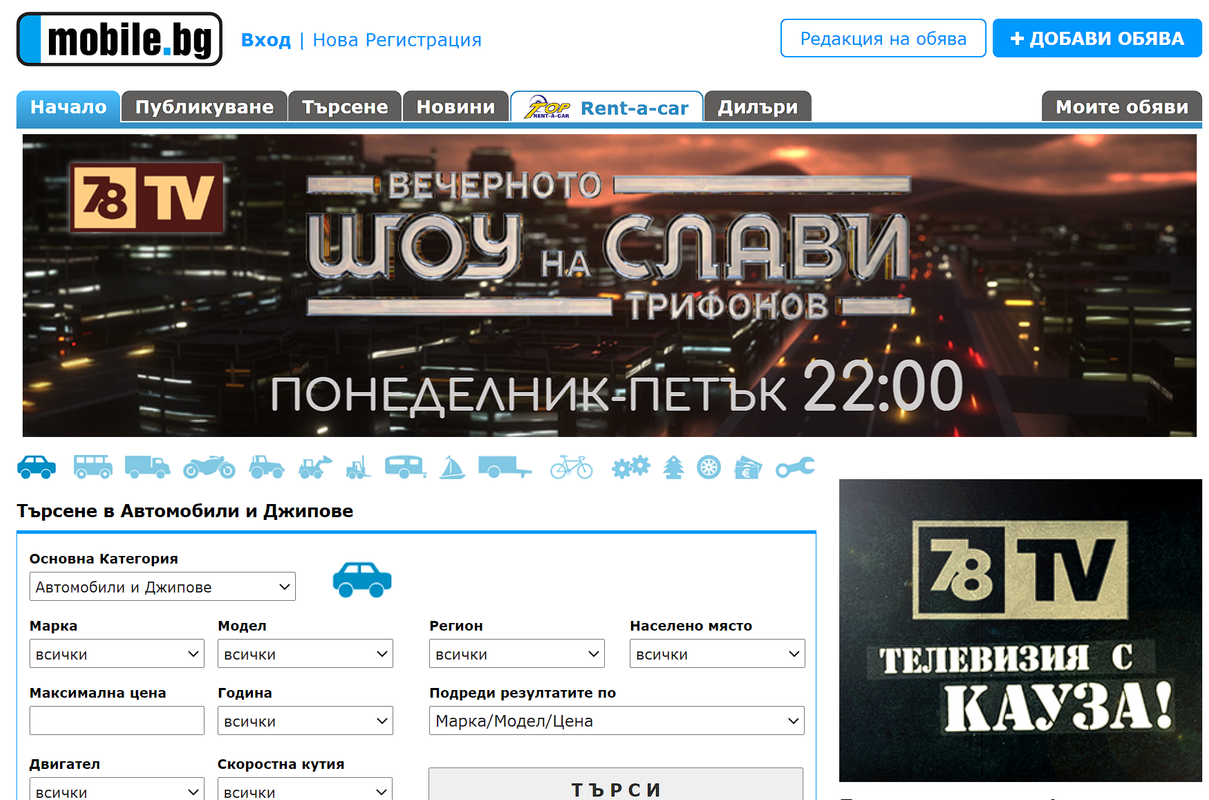
Task: Open the Скоростна кутия dropdown
Action: point(305,791)
